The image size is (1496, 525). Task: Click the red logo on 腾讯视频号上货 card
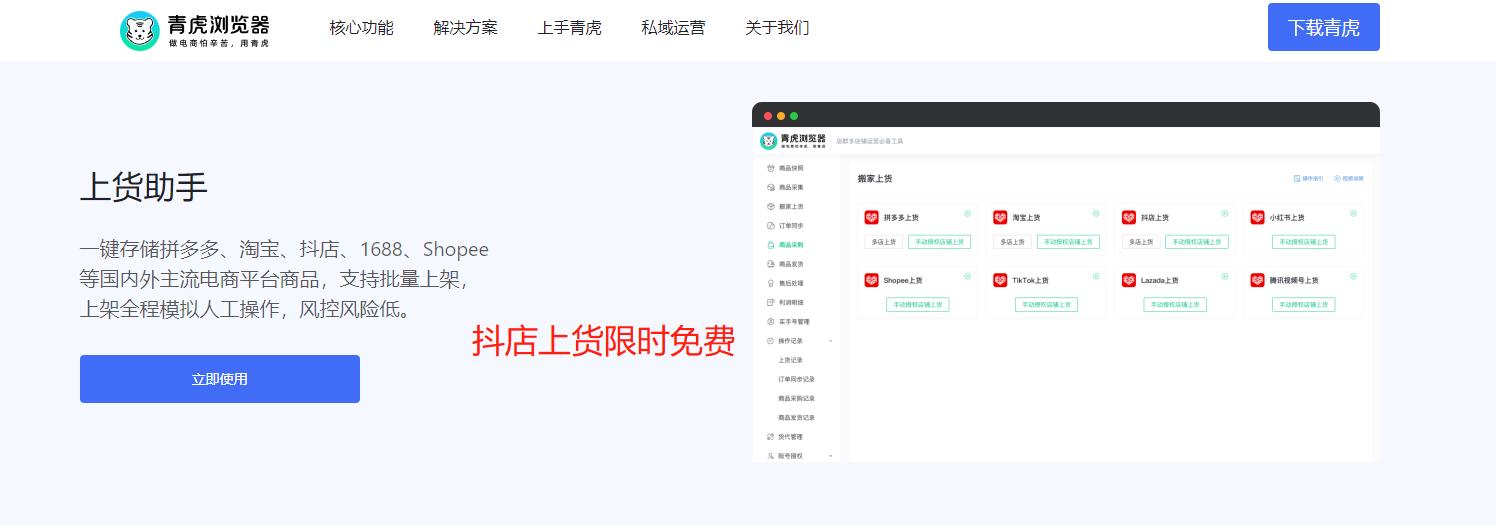click(x=1258, y=280)
